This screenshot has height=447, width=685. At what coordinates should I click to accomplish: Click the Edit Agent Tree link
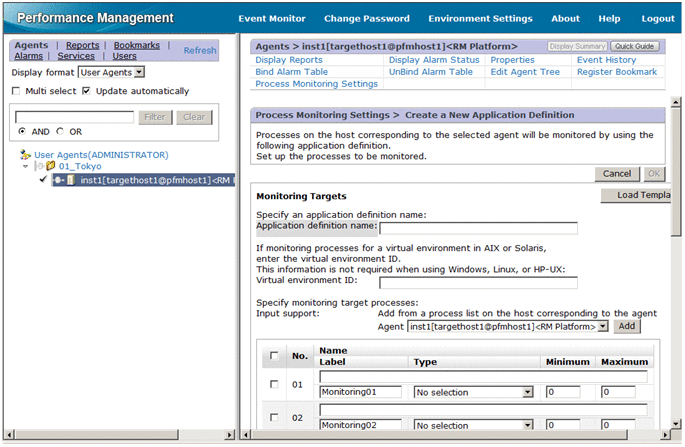click(525, 72)
